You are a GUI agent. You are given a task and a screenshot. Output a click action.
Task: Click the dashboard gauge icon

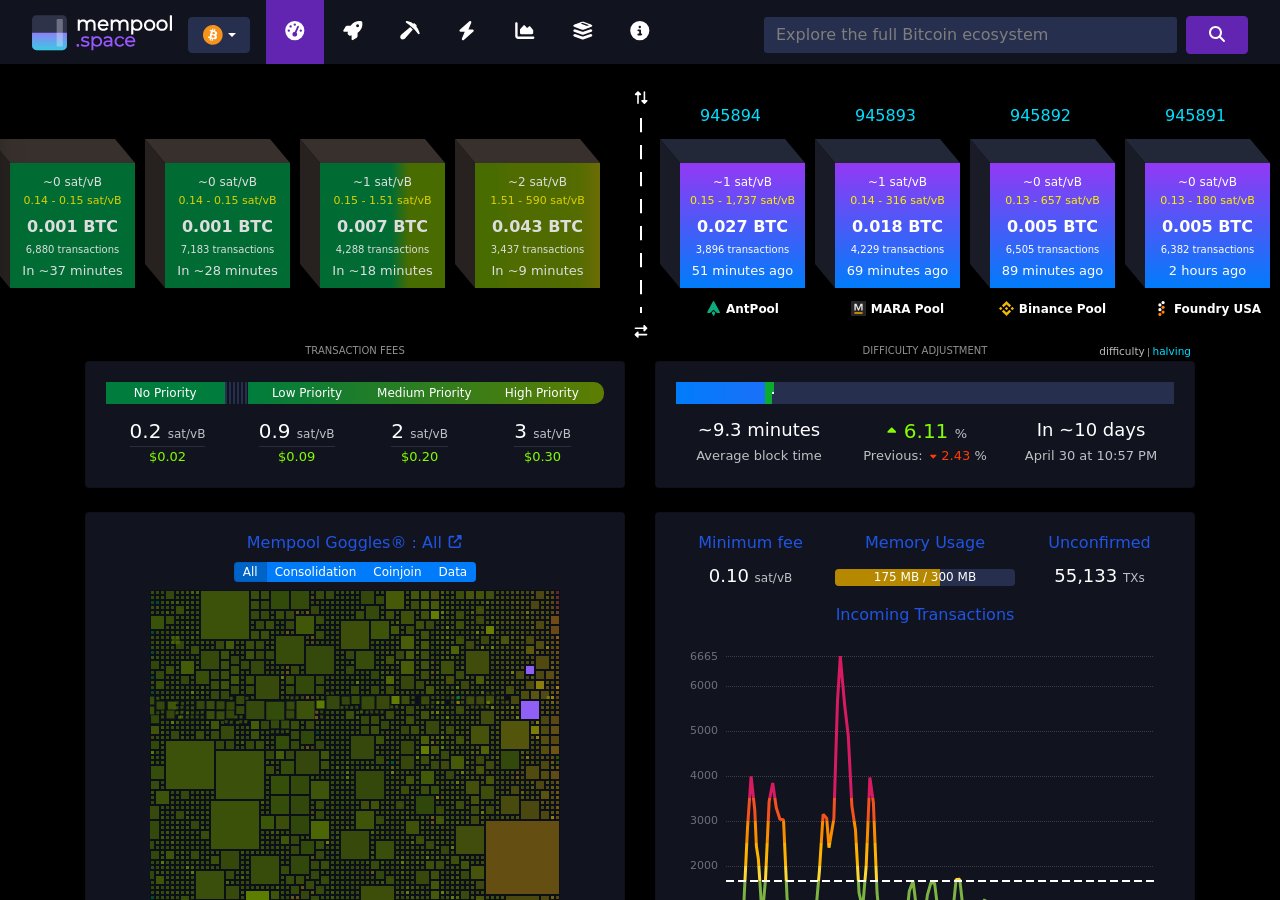coord(294,31)
